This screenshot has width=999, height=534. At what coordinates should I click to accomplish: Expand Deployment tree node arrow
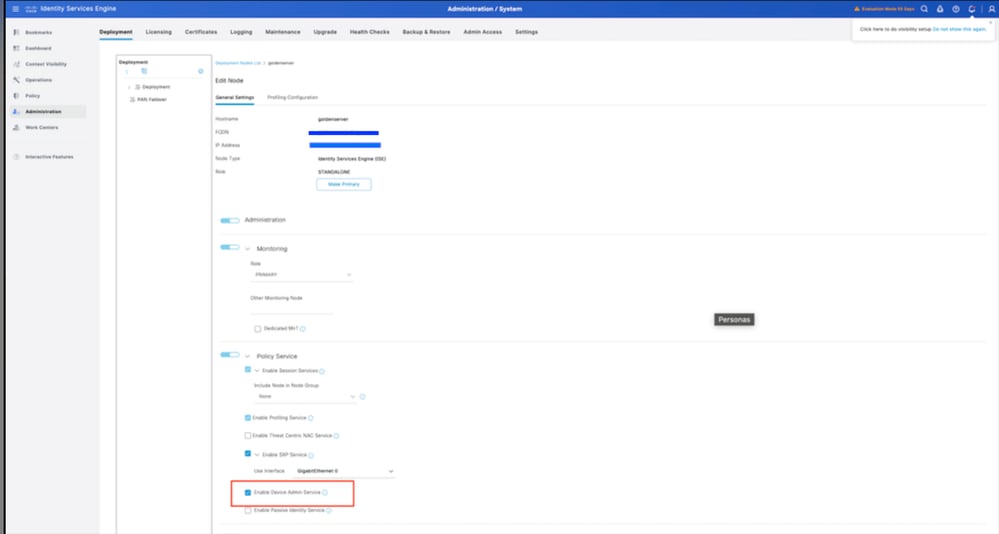[x=129, y=87]
